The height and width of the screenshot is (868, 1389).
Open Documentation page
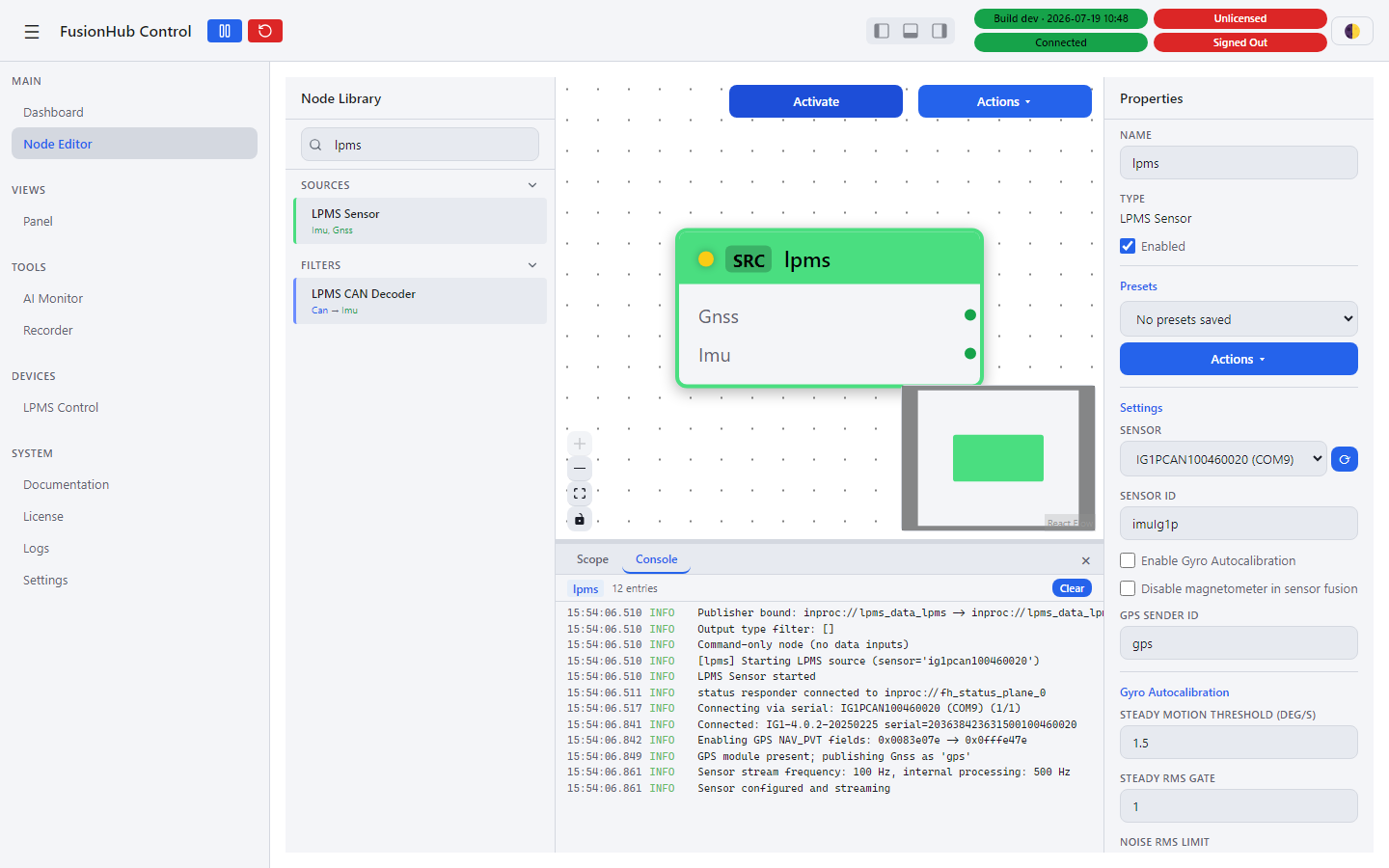(134, 484)
